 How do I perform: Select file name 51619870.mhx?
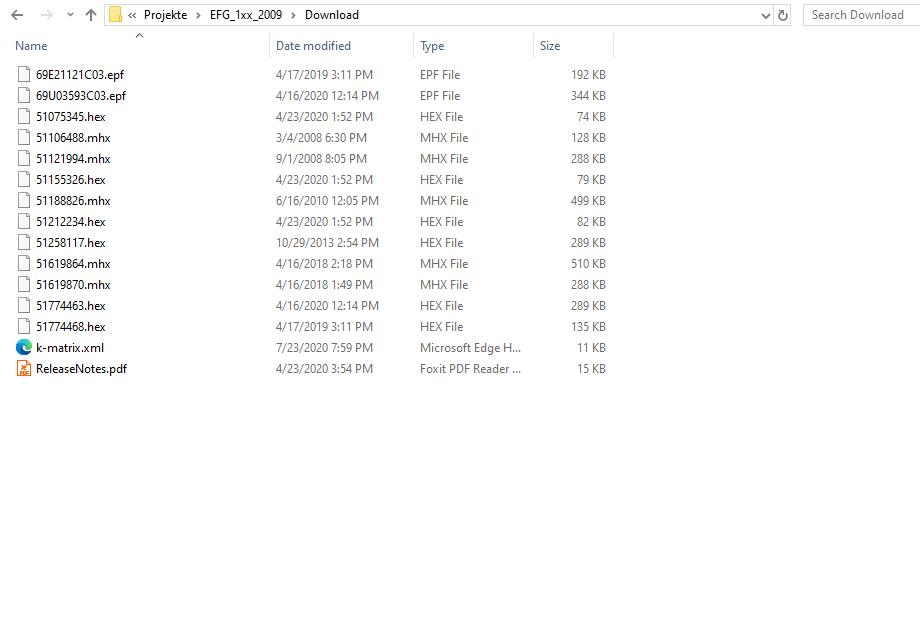pos(73,285)
